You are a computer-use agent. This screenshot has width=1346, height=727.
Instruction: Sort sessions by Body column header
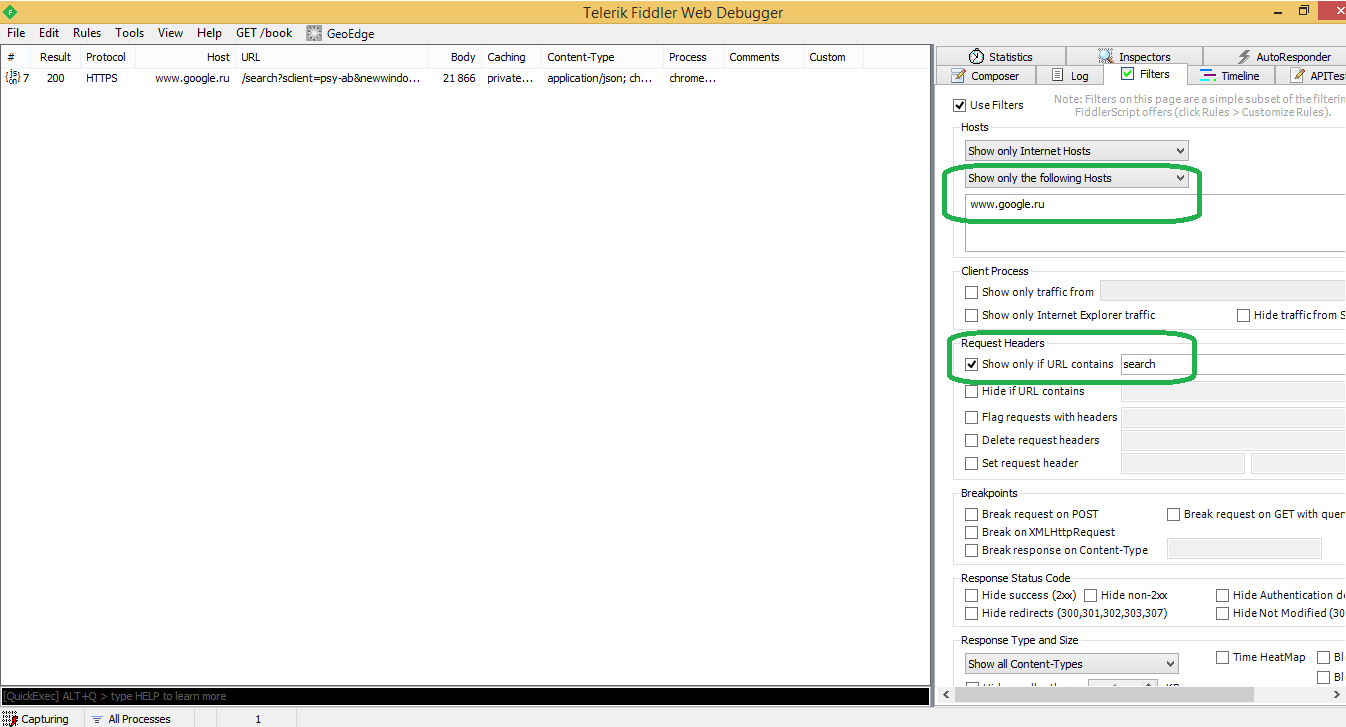click(455, 57)
